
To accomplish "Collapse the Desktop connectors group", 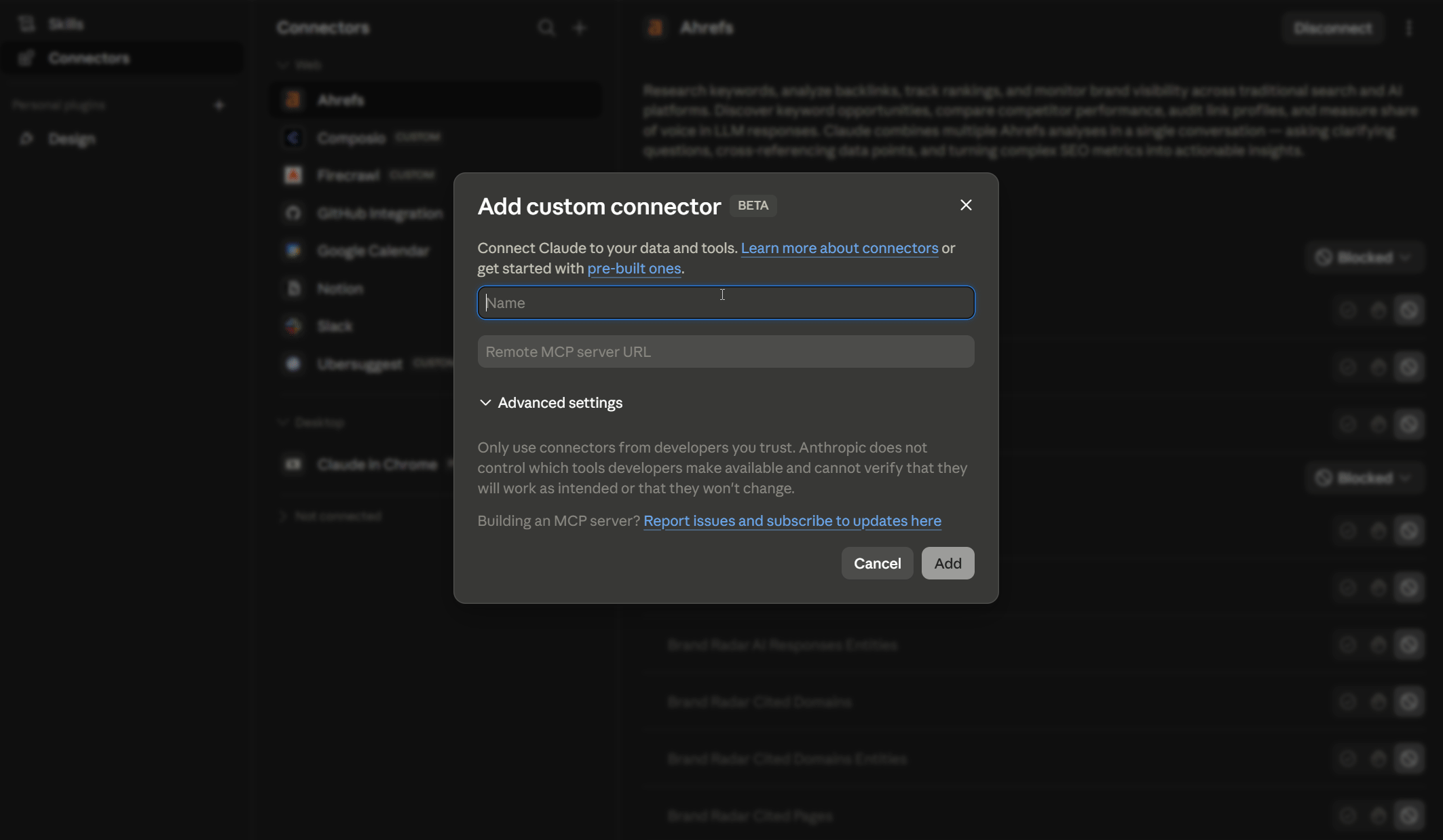I will tap(312, 423).
